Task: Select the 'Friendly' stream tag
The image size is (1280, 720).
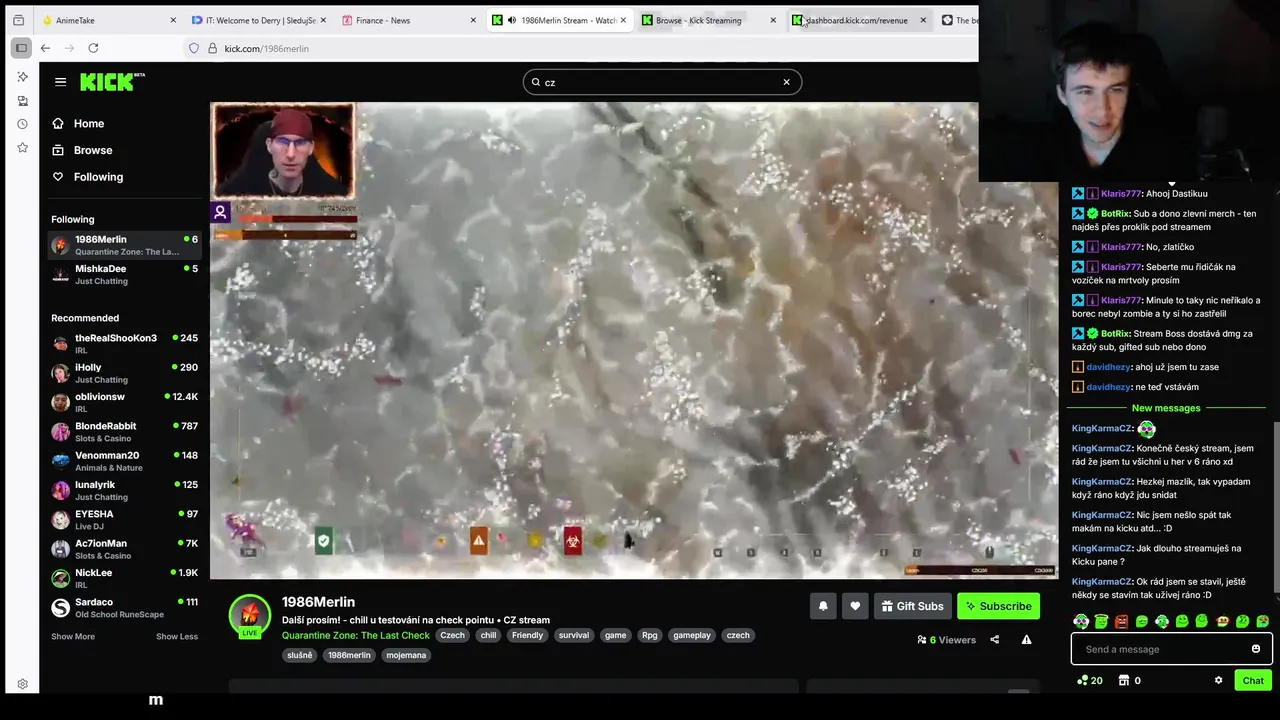Action: (x=527, y=635)
